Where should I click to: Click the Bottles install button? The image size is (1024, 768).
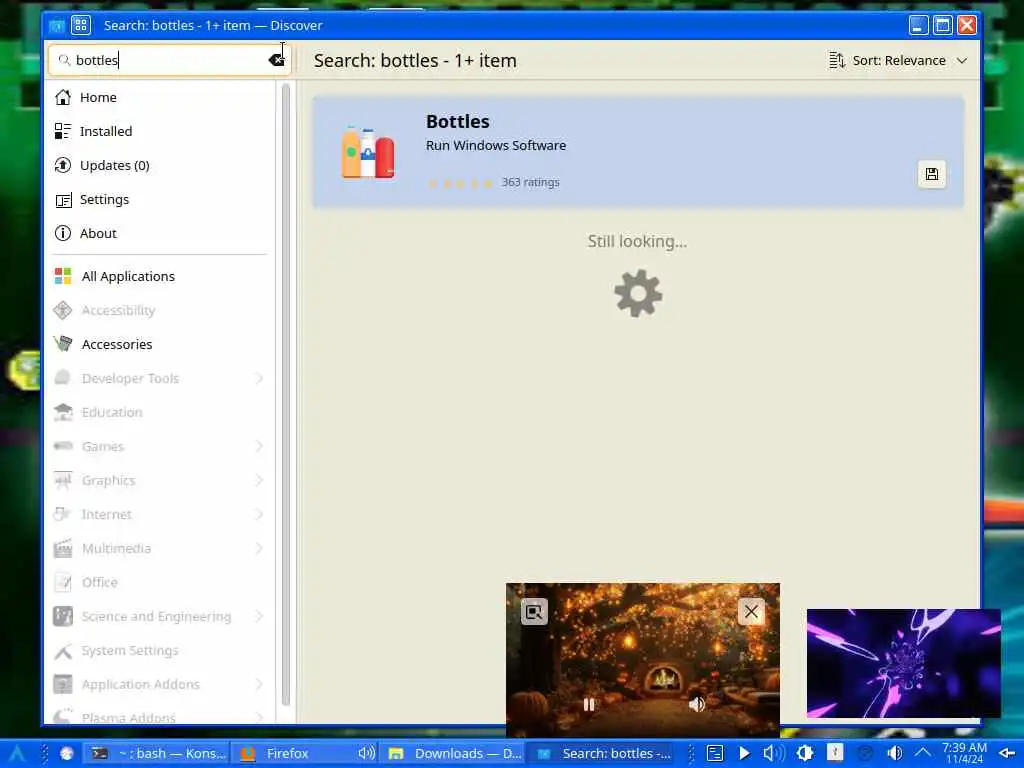(x=931, y=174)
